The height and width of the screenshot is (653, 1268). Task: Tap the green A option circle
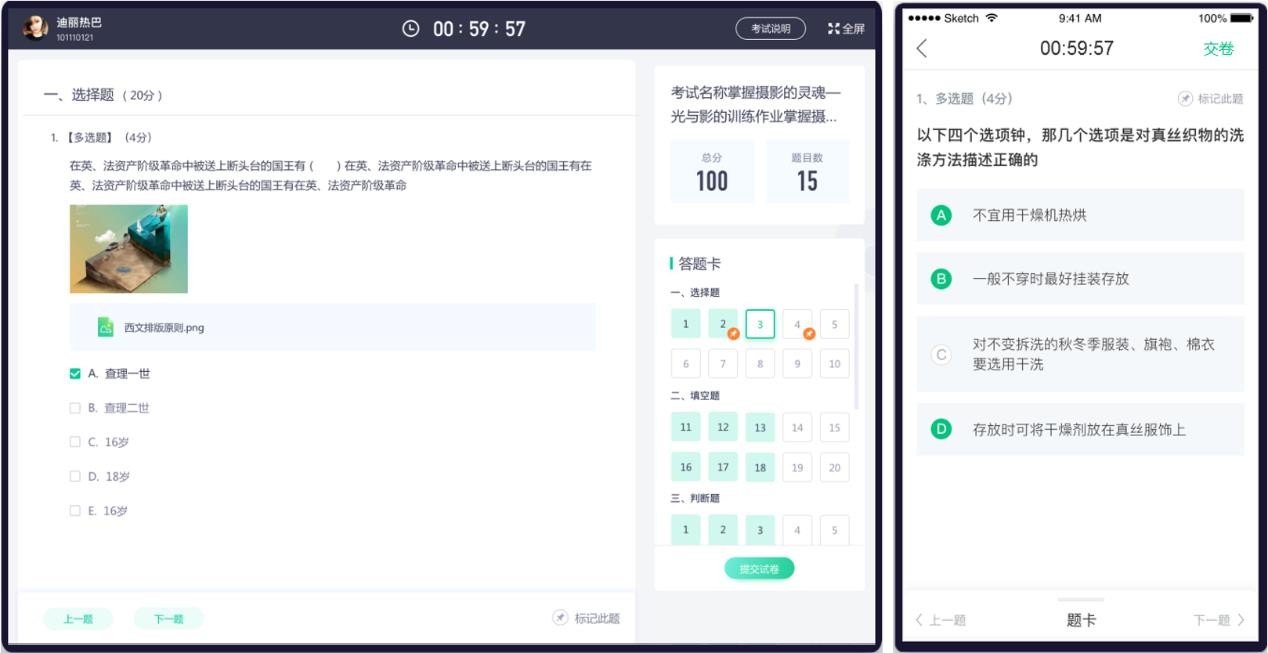pos(941,215)
